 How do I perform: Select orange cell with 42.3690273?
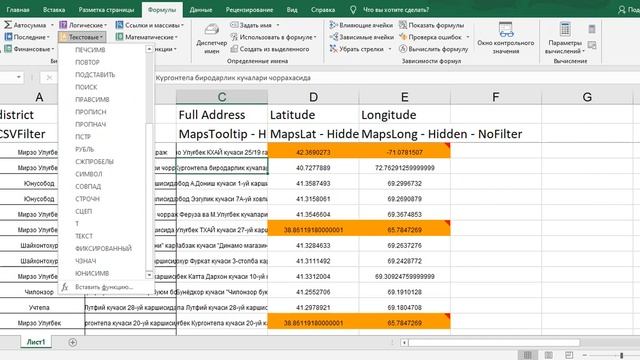point(313,152)
